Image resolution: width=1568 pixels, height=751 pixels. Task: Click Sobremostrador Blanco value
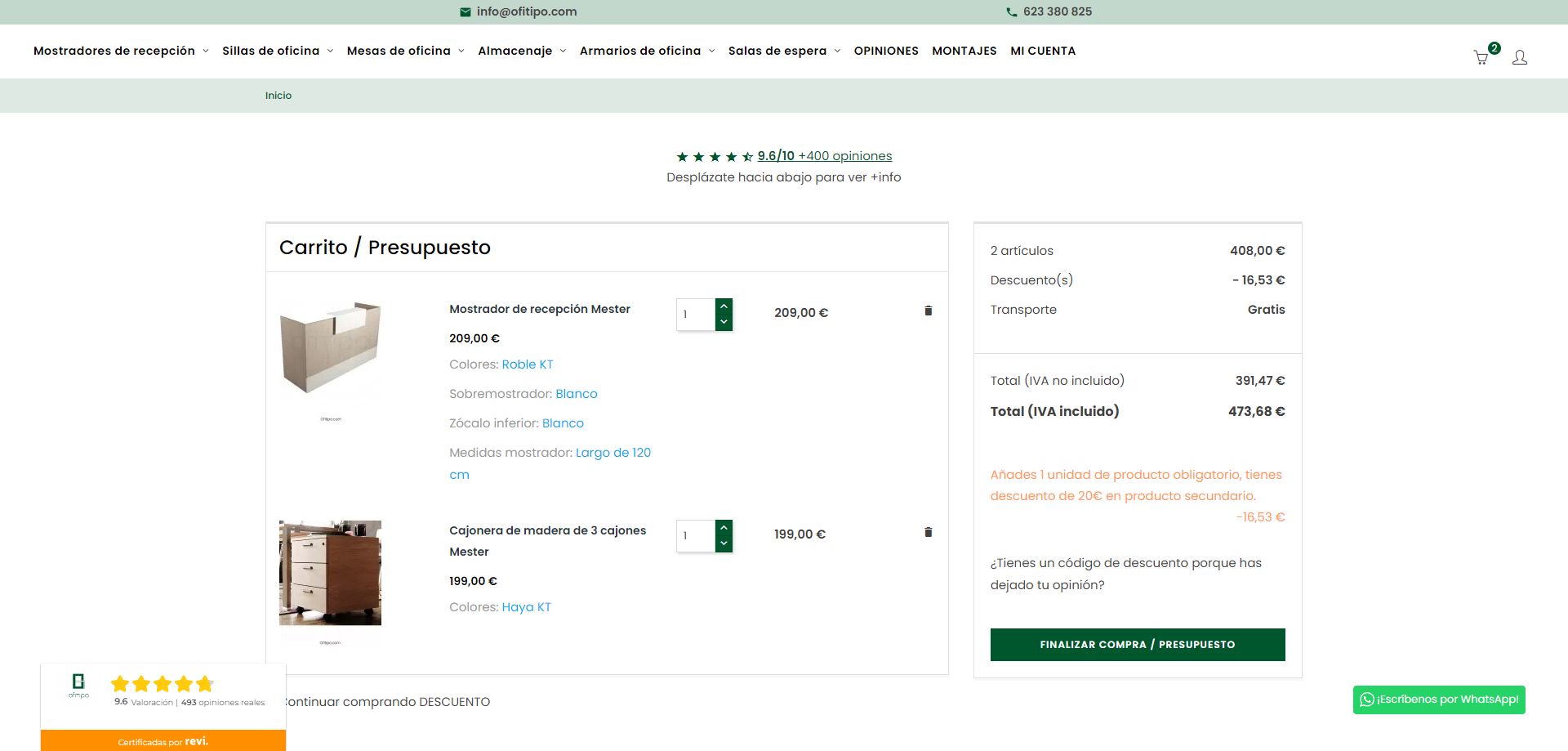point(577,394)
